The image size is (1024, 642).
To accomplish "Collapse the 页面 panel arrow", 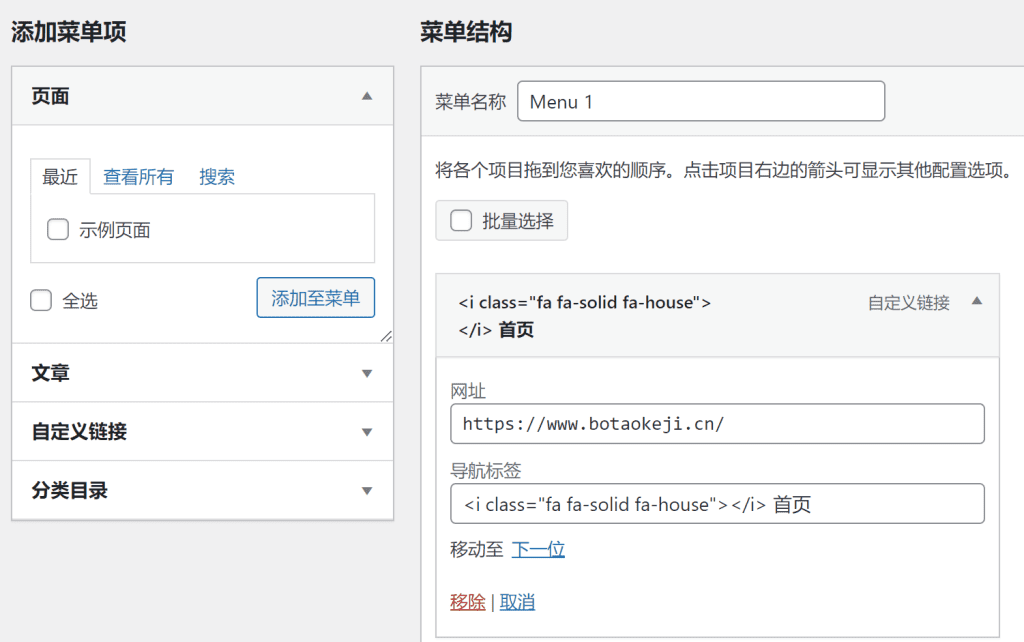I will tap(366, 97).
